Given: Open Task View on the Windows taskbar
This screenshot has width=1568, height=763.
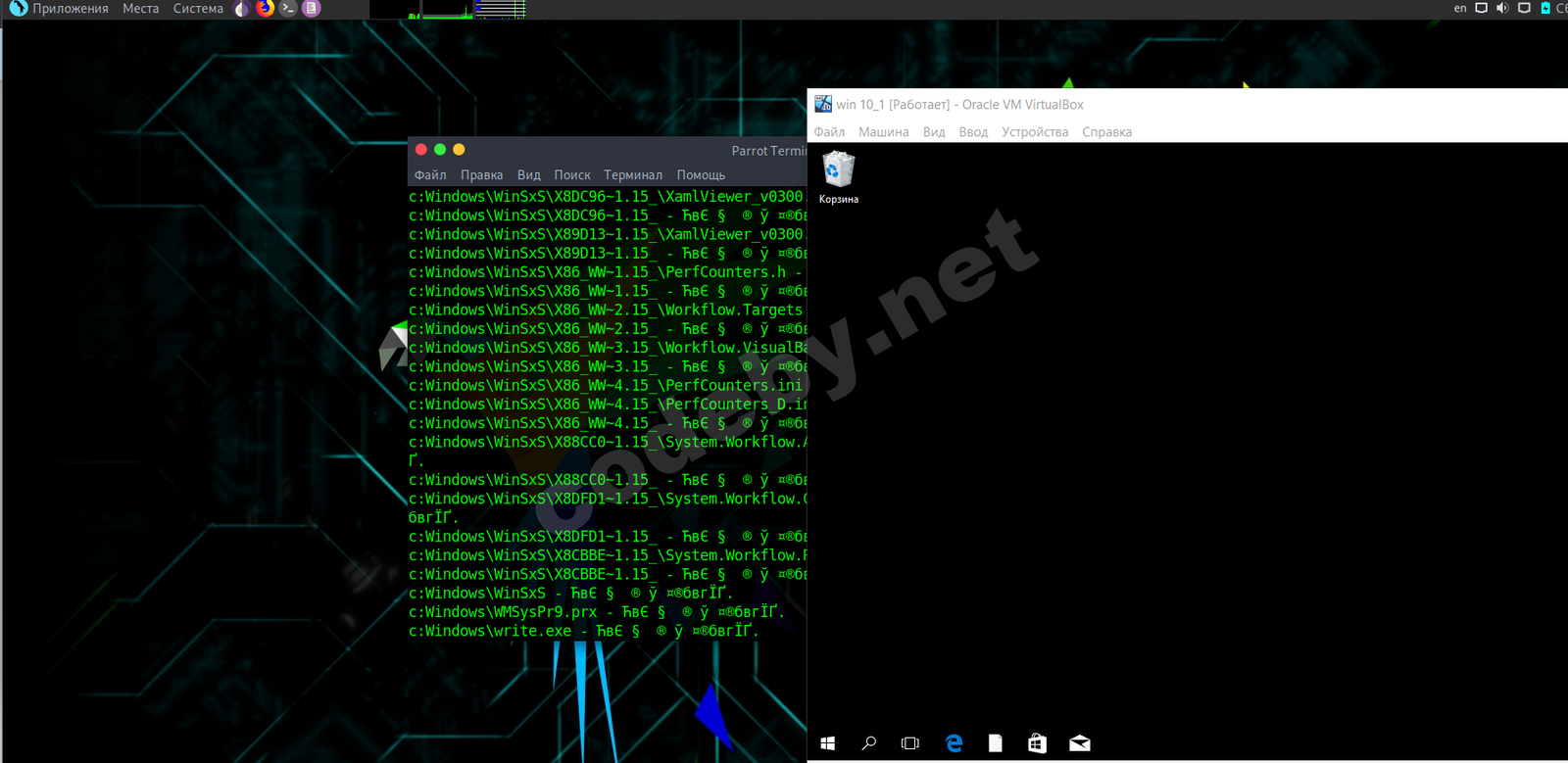Looking at the screenshot, I should [910, 743].
